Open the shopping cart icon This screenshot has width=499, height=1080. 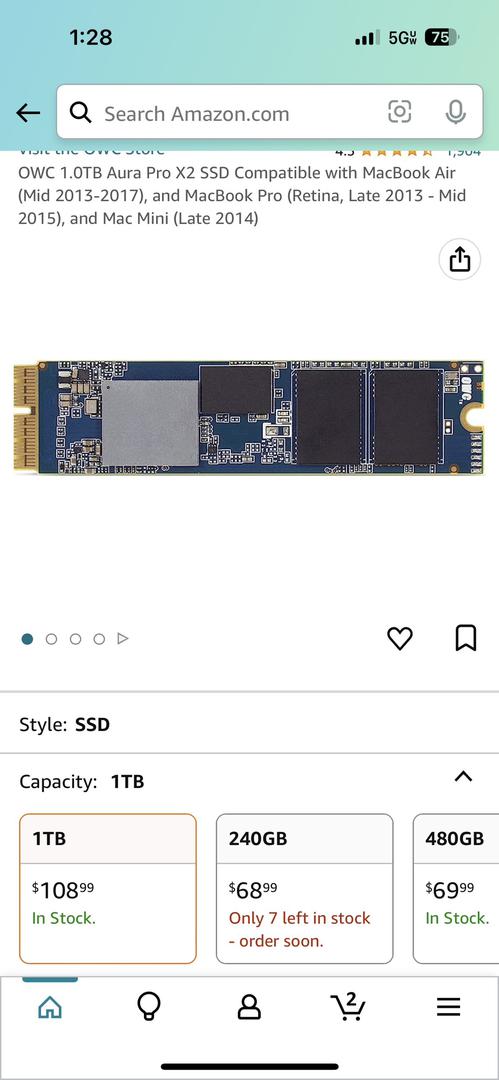pos(348,1007)
